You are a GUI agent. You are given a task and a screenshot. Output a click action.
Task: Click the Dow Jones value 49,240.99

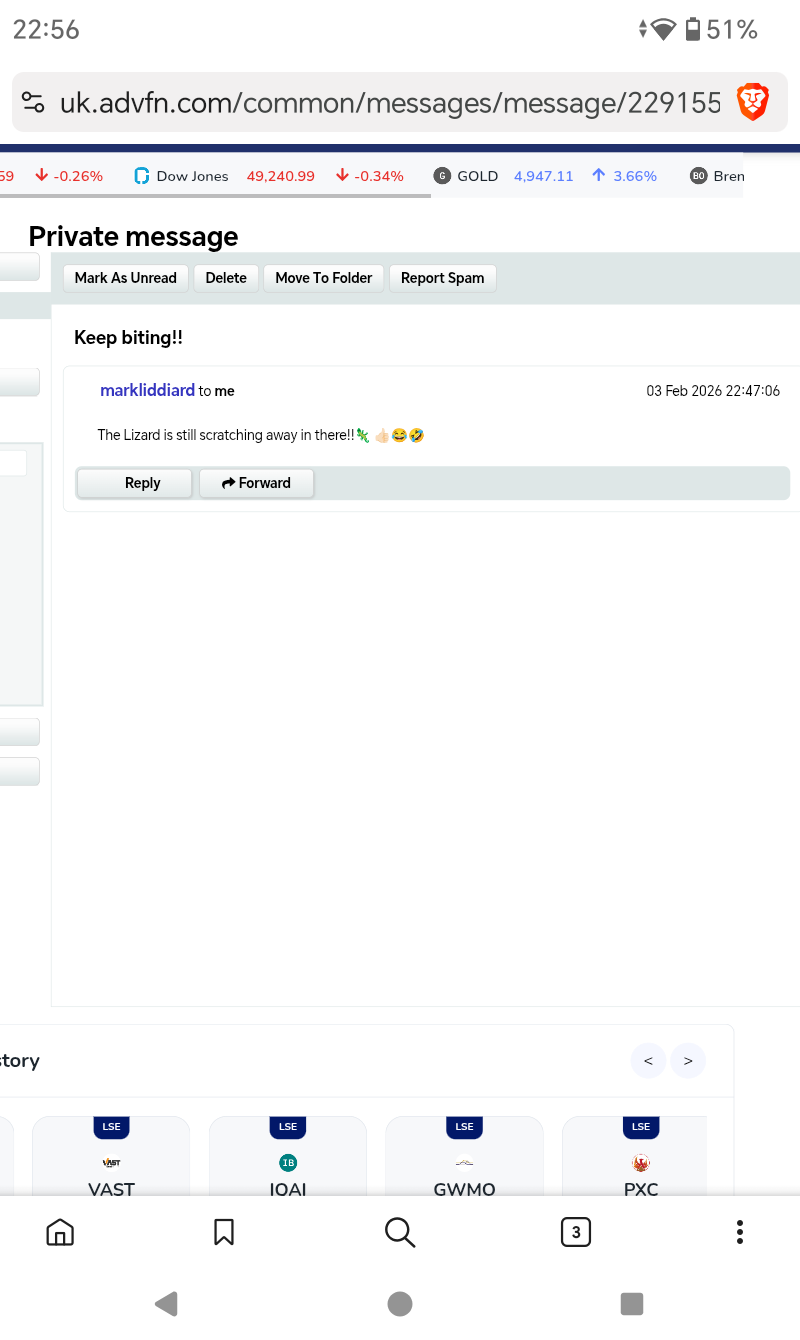click(x=281, y=176)
